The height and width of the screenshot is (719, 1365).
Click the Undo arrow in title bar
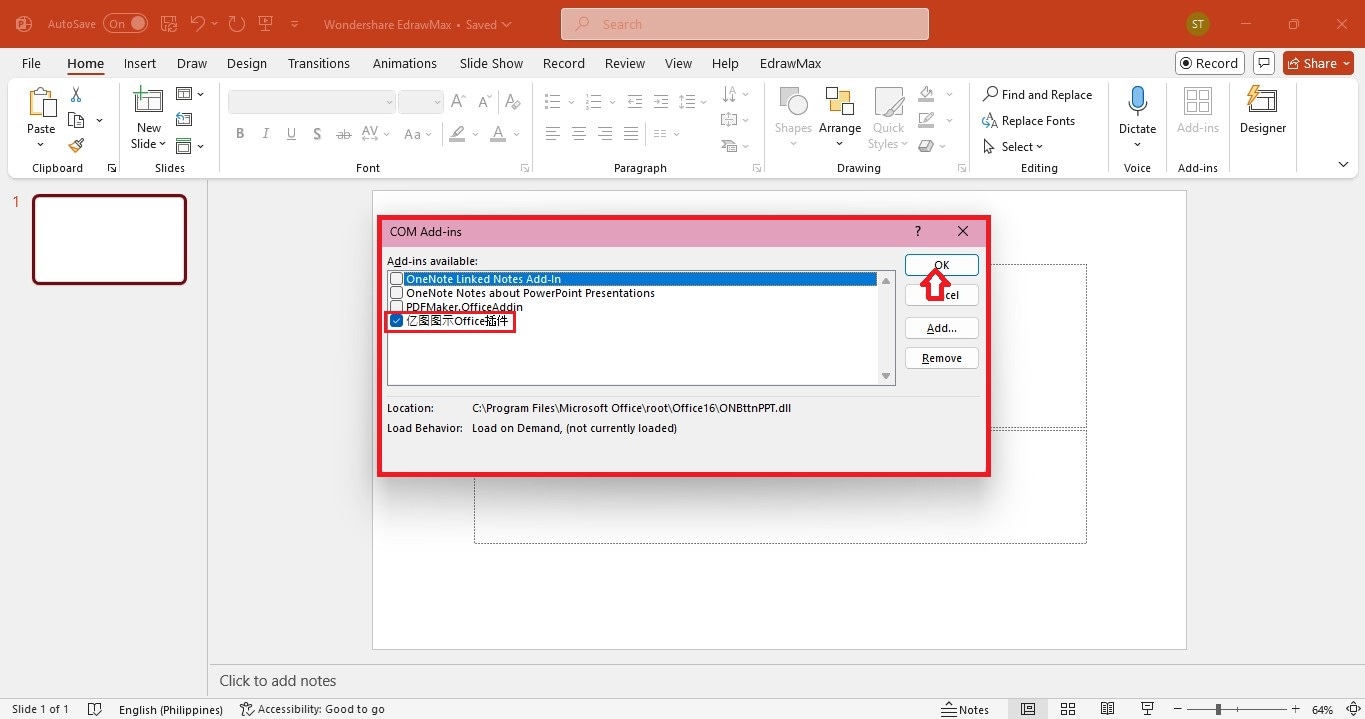pyautogui.click(x=198, y=23)
